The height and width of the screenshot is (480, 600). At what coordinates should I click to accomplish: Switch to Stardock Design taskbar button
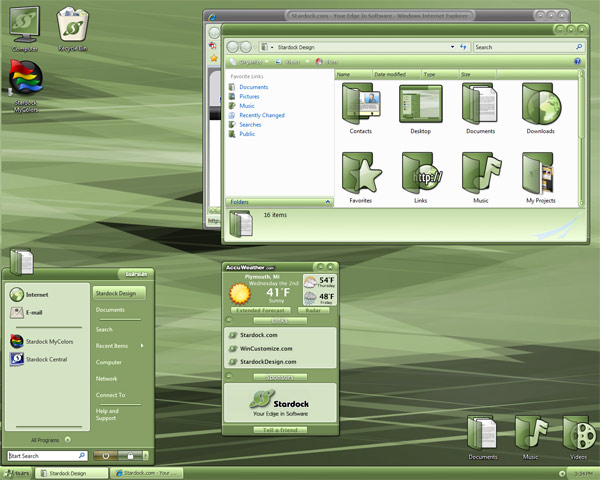point(72,473)
